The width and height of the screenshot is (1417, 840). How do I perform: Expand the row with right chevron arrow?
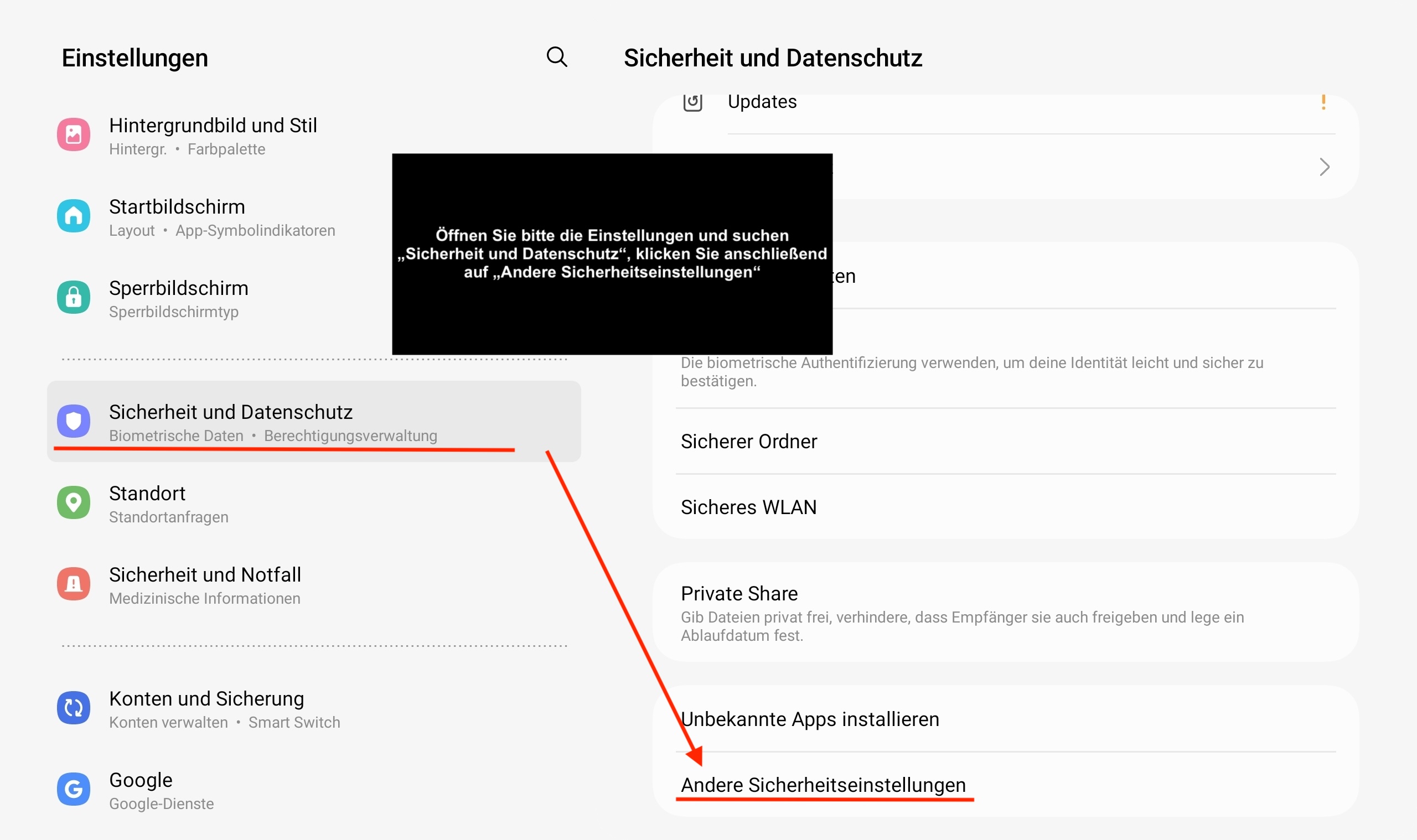(x=1324, y=167)
